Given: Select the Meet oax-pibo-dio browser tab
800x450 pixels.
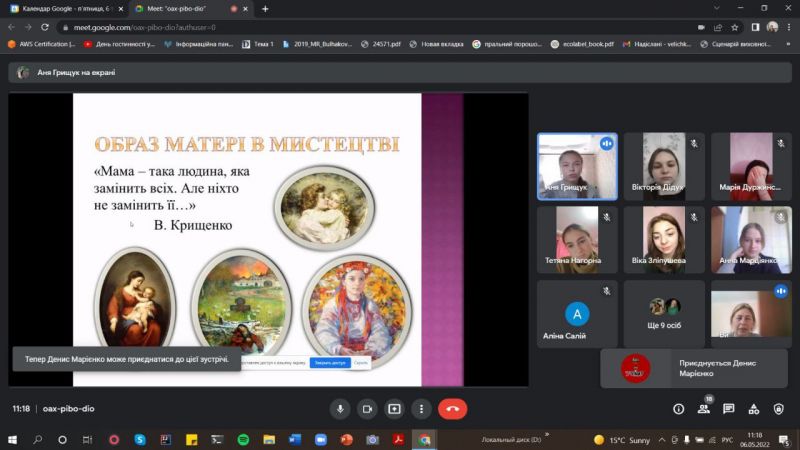Looking at the screenshot, I should (184, 9).
